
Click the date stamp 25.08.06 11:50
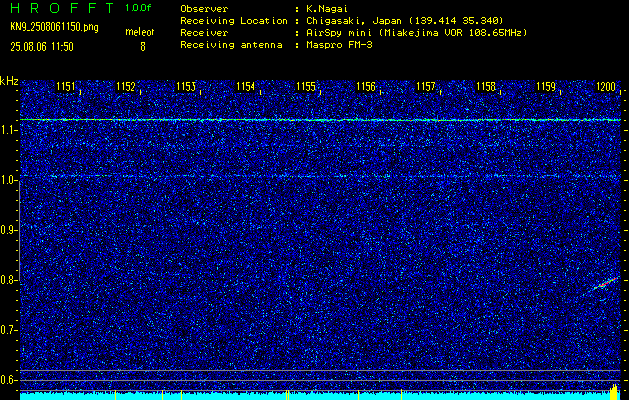pos(42,47)
